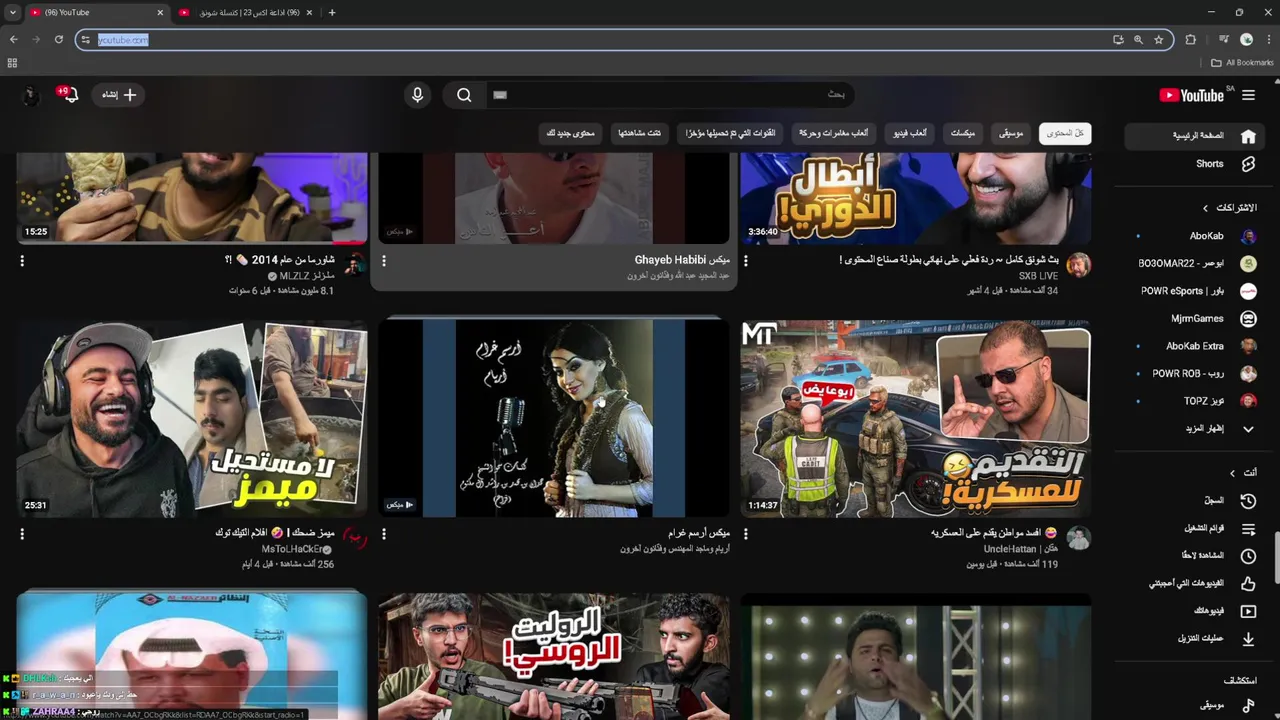The height and width of the screenshot is (720, 1280).
Task: Play the لا مستحيل ميمز video thumbnail
Action: (x=192, y=418)
